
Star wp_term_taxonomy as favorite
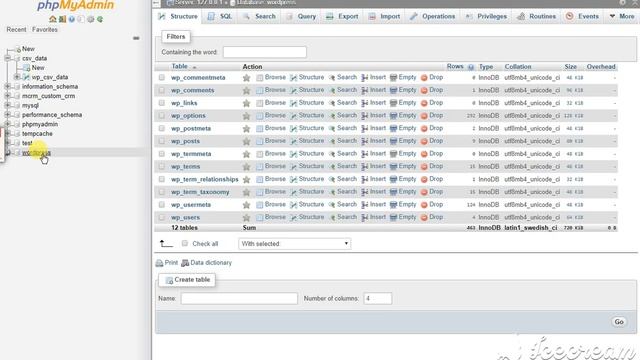247,192
